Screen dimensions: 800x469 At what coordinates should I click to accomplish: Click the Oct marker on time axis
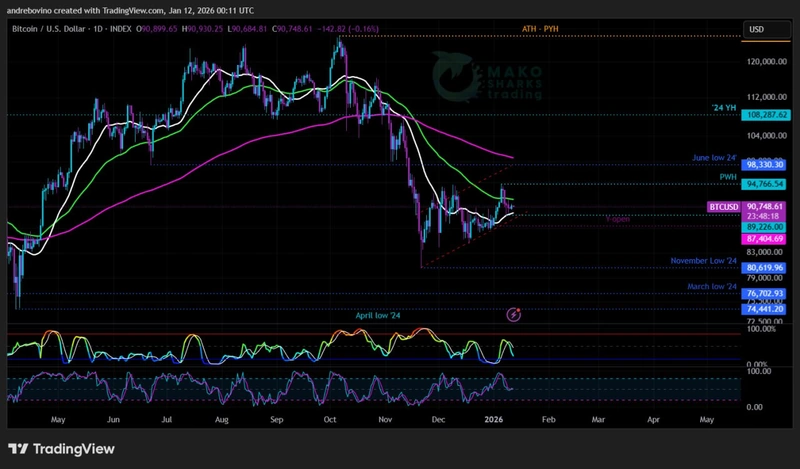point(329,422)
